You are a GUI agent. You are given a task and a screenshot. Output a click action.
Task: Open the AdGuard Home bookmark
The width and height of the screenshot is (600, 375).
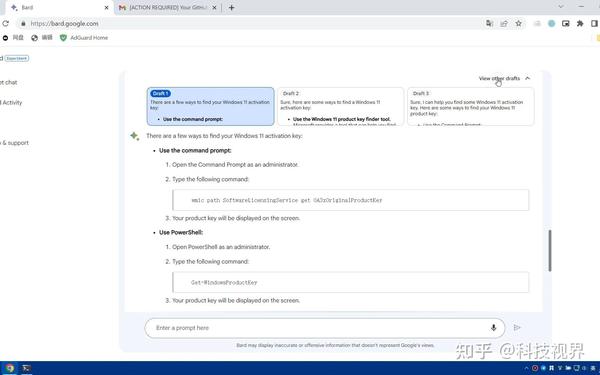pyautogui.click(x=84, y=38)
